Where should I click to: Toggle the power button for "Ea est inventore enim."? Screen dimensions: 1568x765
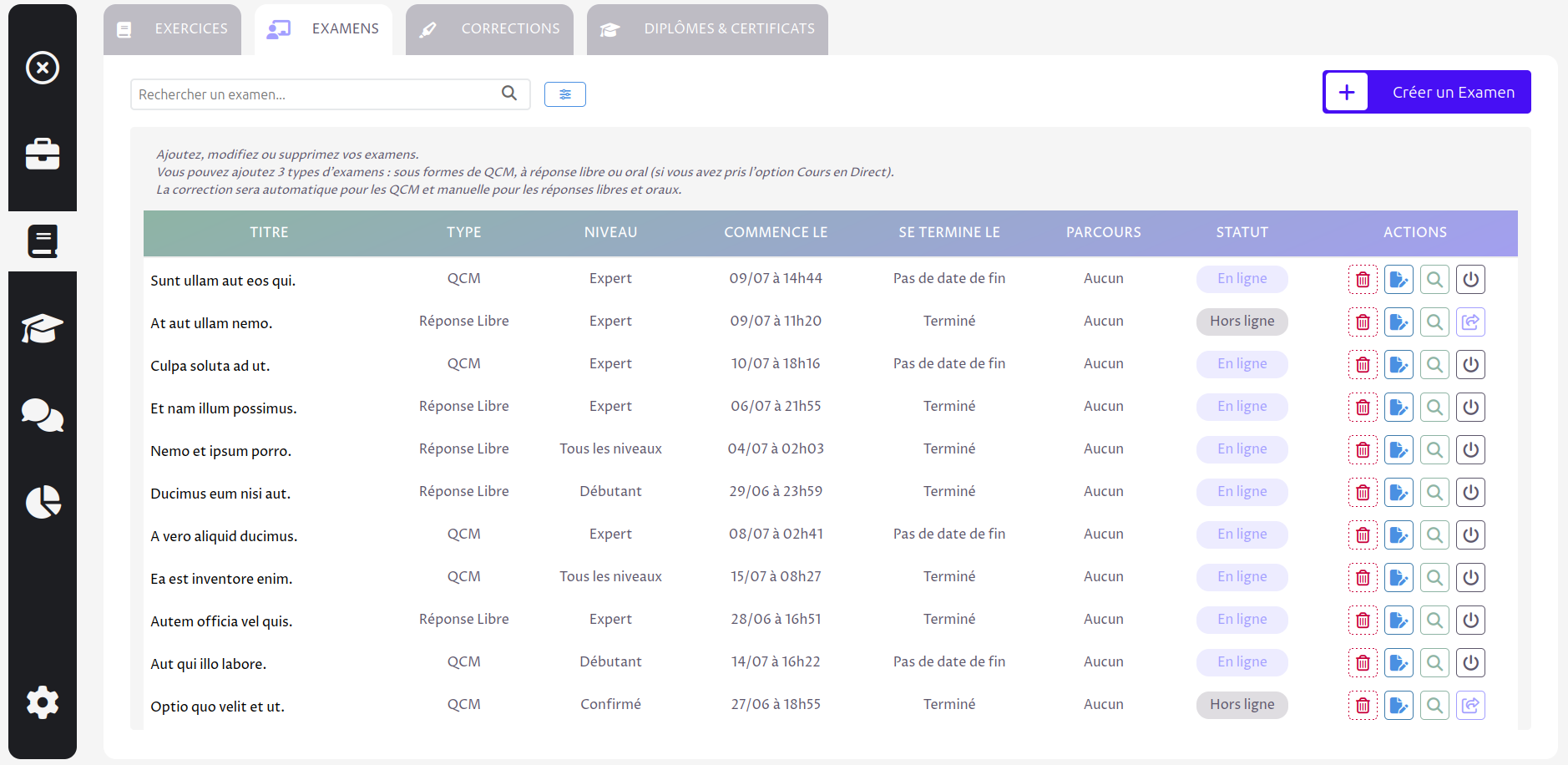[1470, 577]
